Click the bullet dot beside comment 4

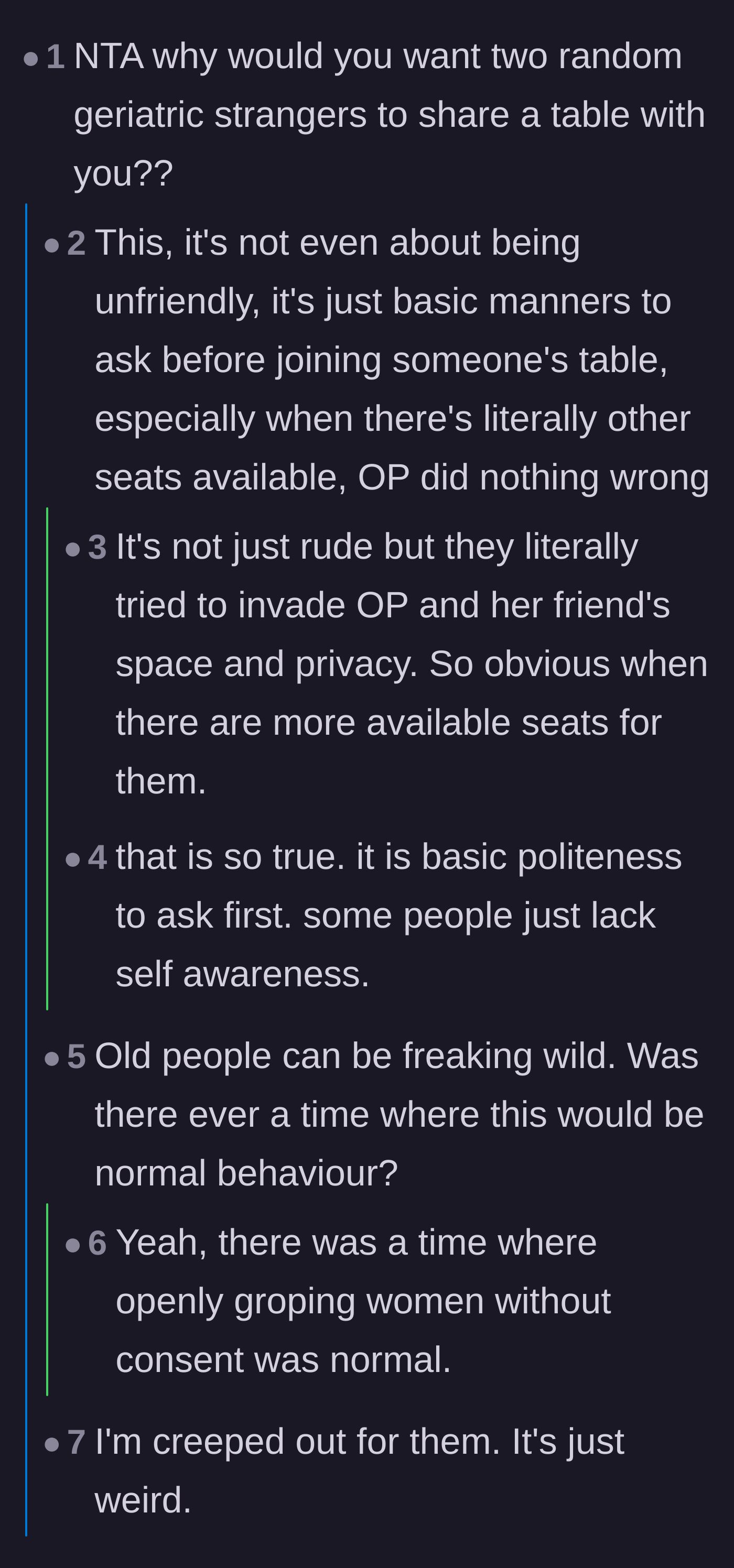click(x=72, y=860)
